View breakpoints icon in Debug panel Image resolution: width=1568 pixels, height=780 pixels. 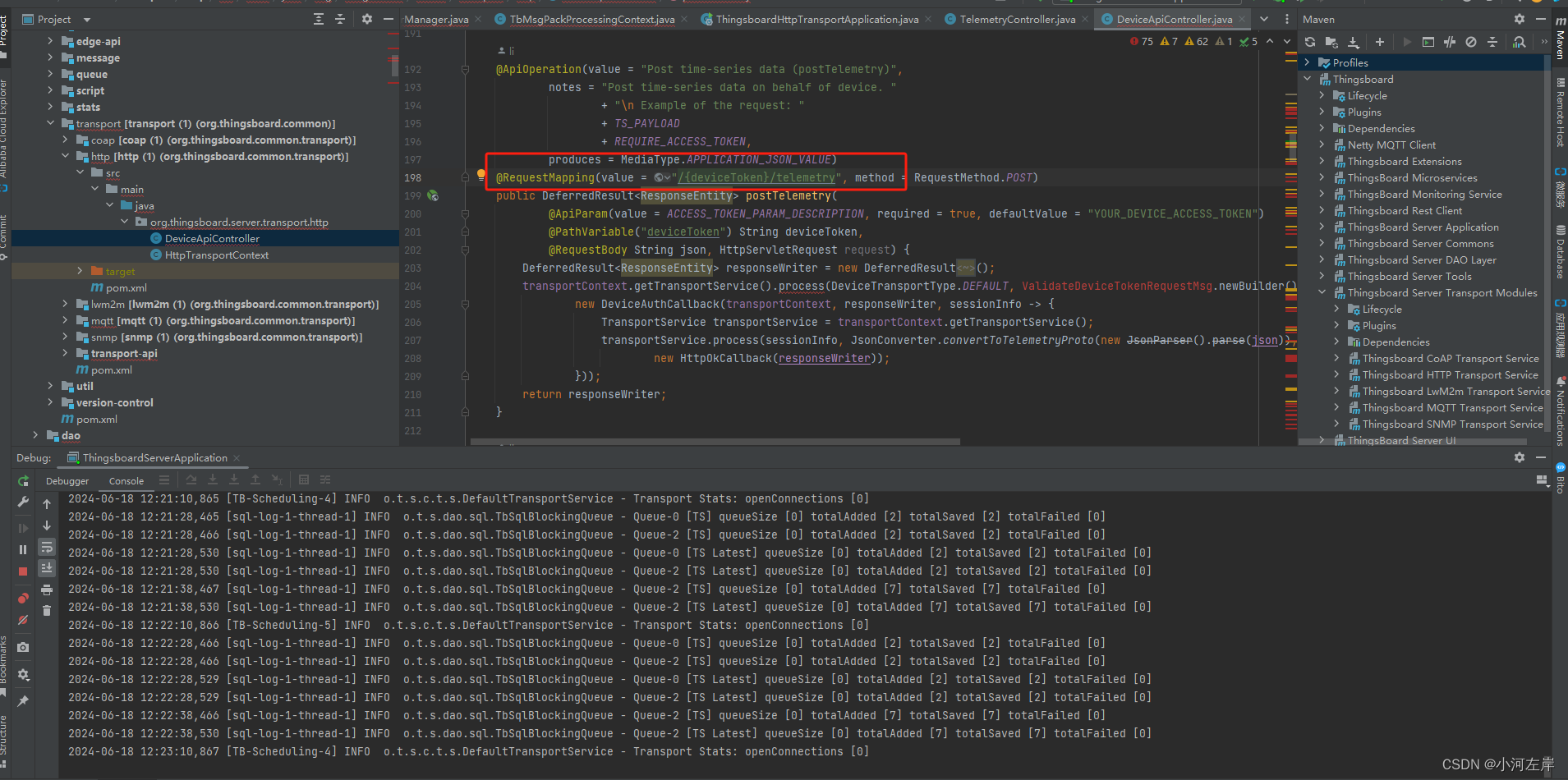(x=23, y=599)
